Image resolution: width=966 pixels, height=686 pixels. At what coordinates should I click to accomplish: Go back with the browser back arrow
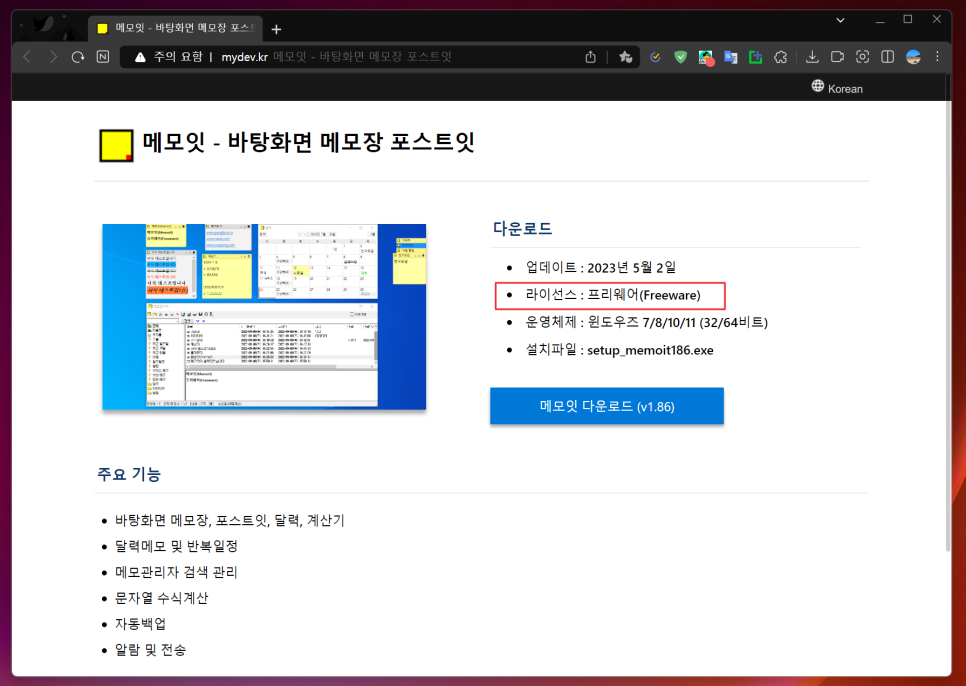pyautogui.click(x=27, y=57)
